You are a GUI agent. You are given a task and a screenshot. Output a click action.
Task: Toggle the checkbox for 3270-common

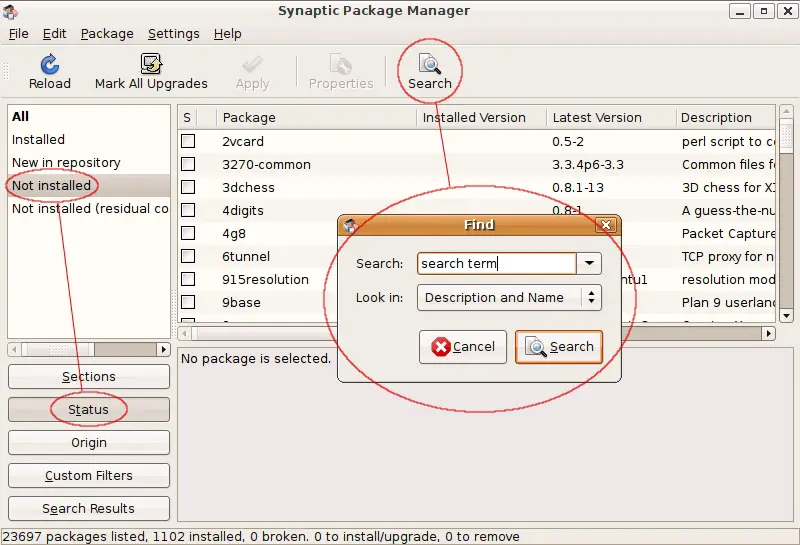coord(188,164)
